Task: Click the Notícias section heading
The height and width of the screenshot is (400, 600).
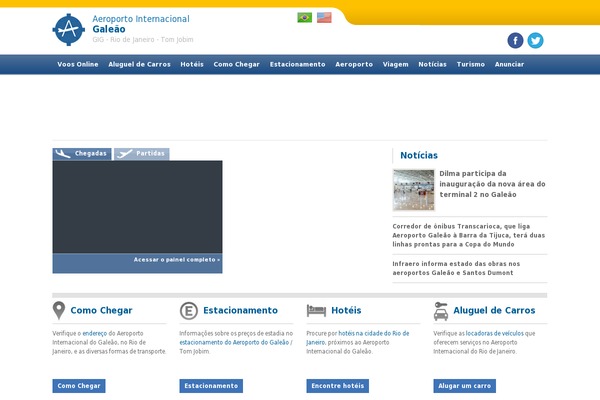Action: [419, 155]
